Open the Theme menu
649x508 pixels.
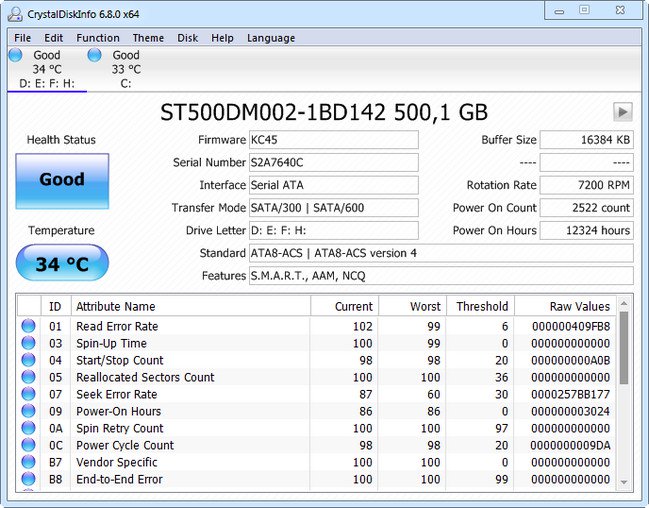(x=148, y=38)
